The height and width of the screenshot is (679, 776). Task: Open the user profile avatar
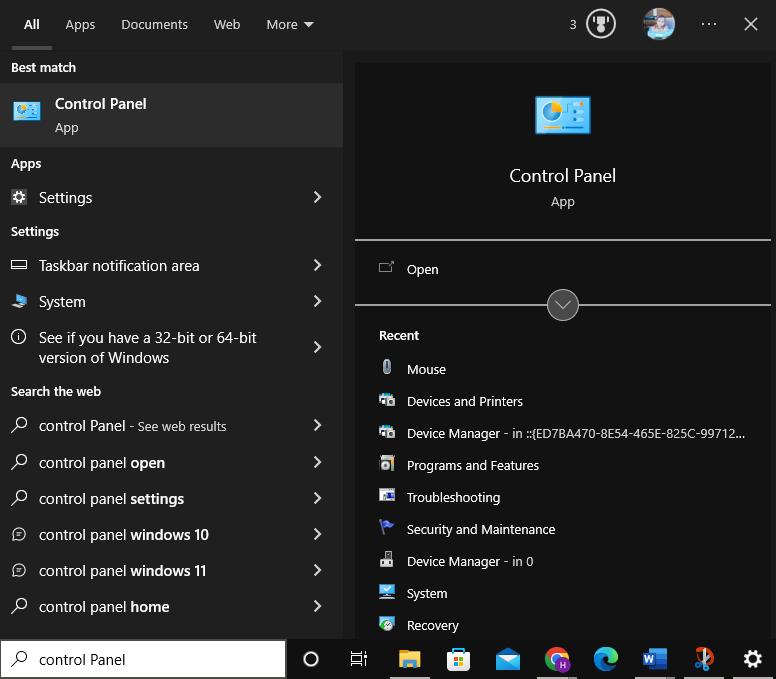(x=659, y=24)
